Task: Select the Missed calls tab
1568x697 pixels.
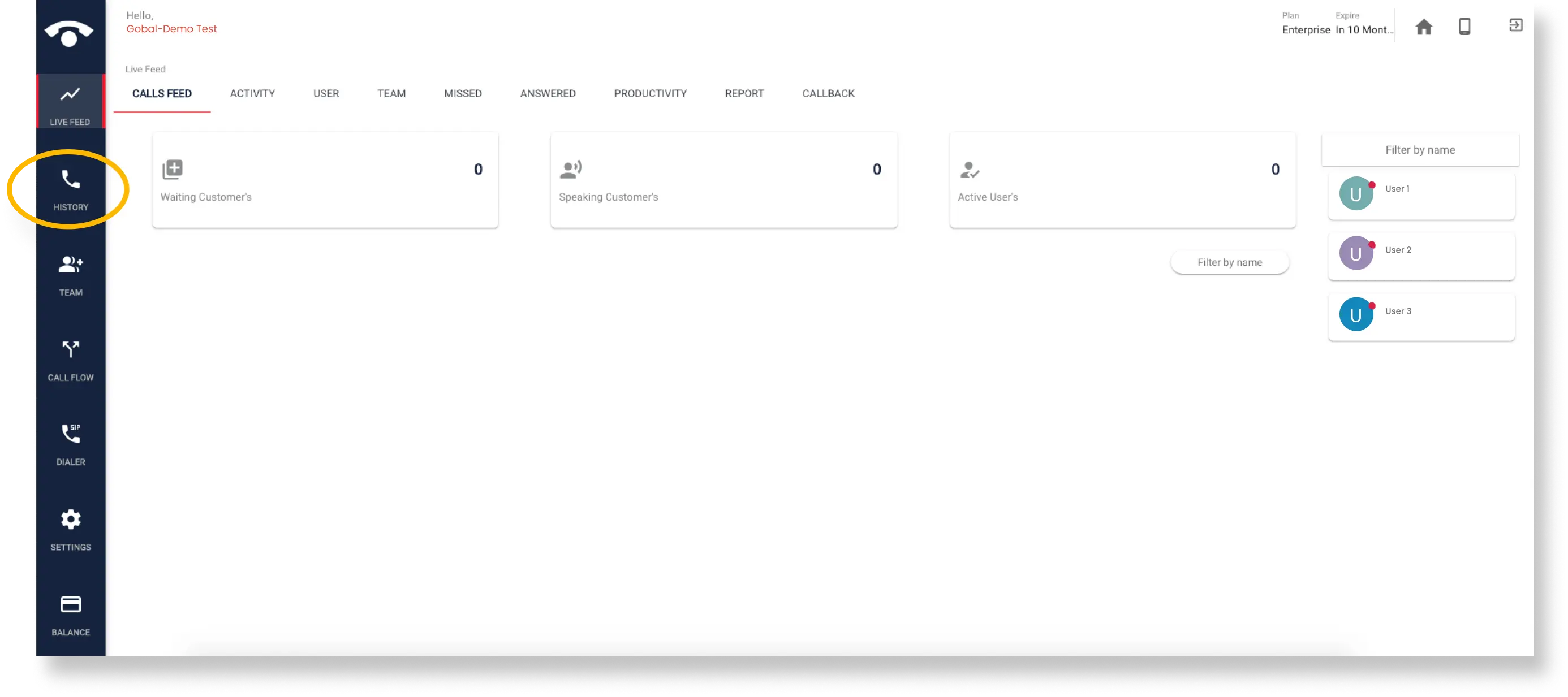Action: pos(462,93)
